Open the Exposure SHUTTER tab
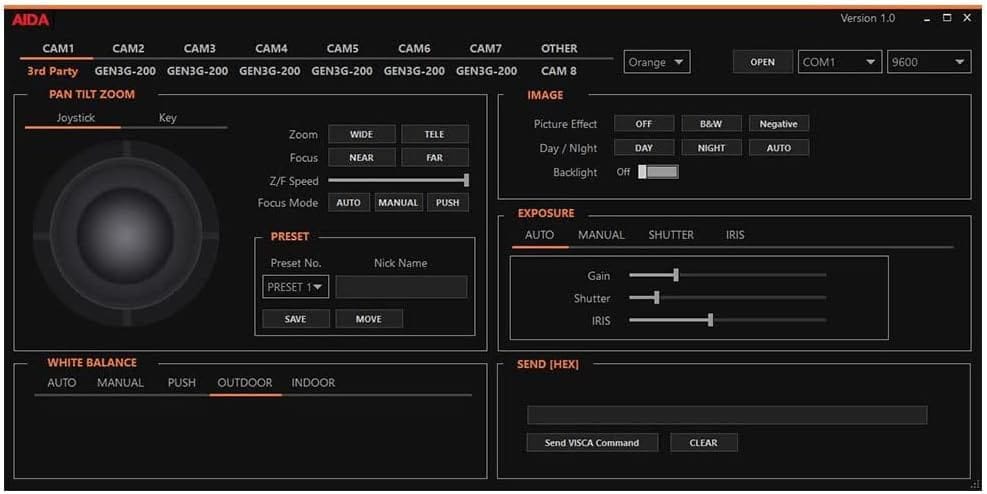Viewport: 987px width, 494px height. point(671,235)
